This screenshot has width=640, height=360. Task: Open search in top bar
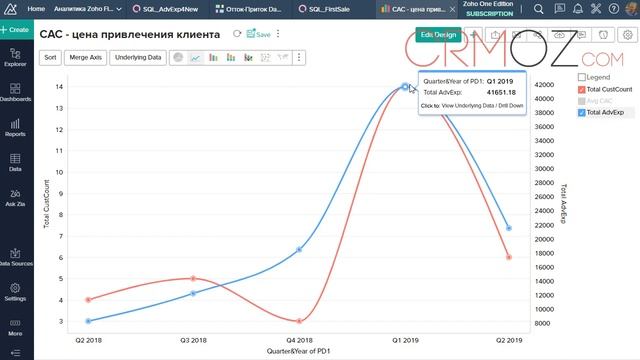(x=539, y=9)
